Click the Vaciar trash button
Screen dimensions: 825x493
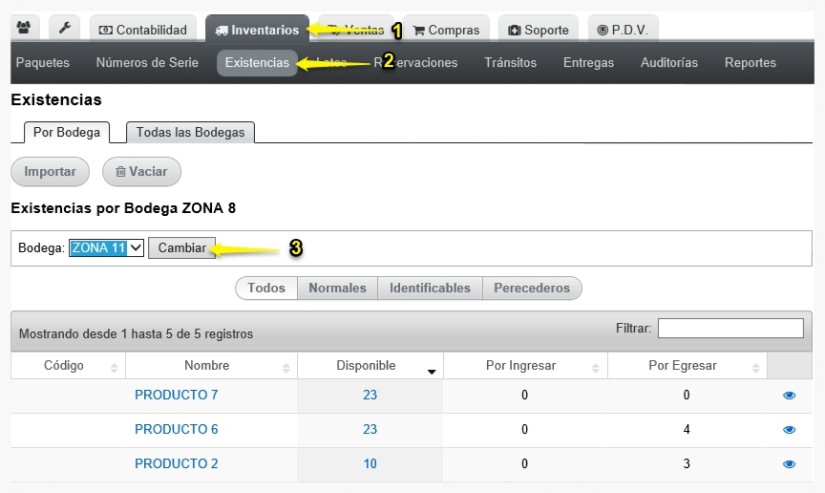[142, 172]
